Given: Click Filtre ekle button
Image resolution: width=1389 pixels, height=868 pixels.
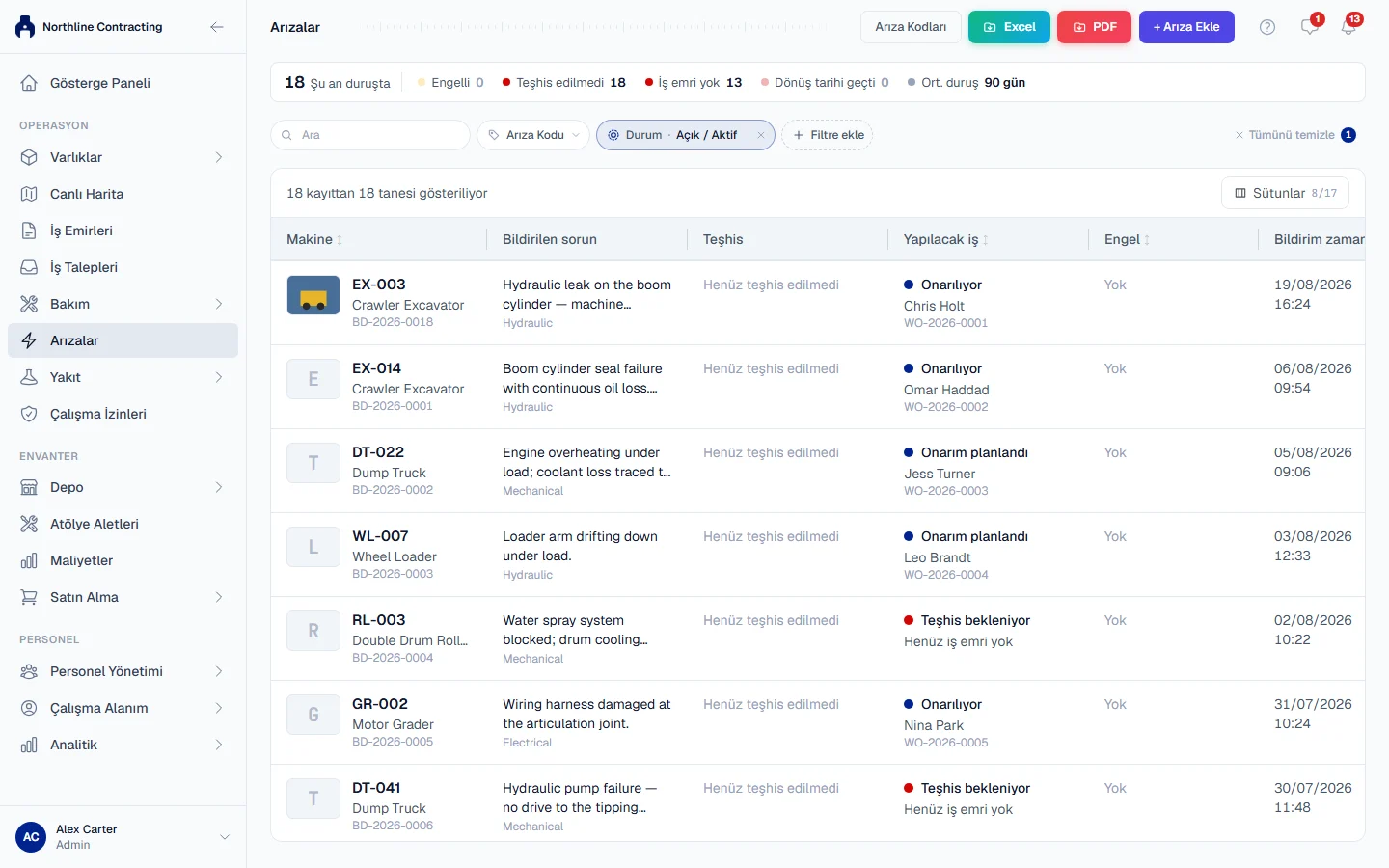Looking at the screenshot, I should [x=828, y=135].
